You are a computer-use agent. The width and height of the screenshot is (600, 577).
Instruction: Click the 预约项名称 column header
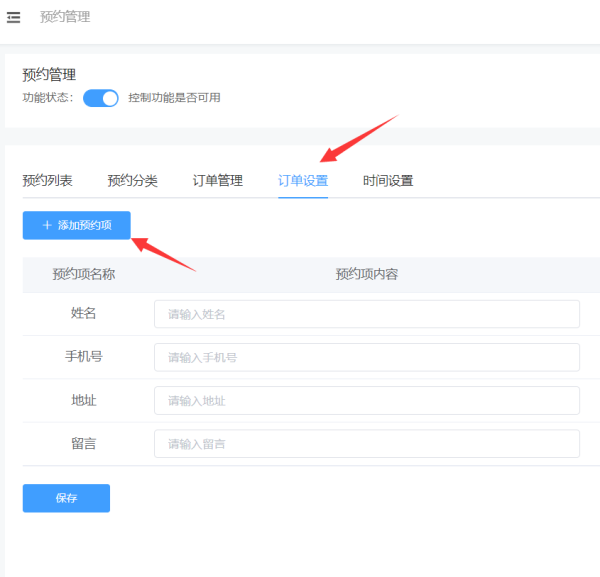[84, 274]
